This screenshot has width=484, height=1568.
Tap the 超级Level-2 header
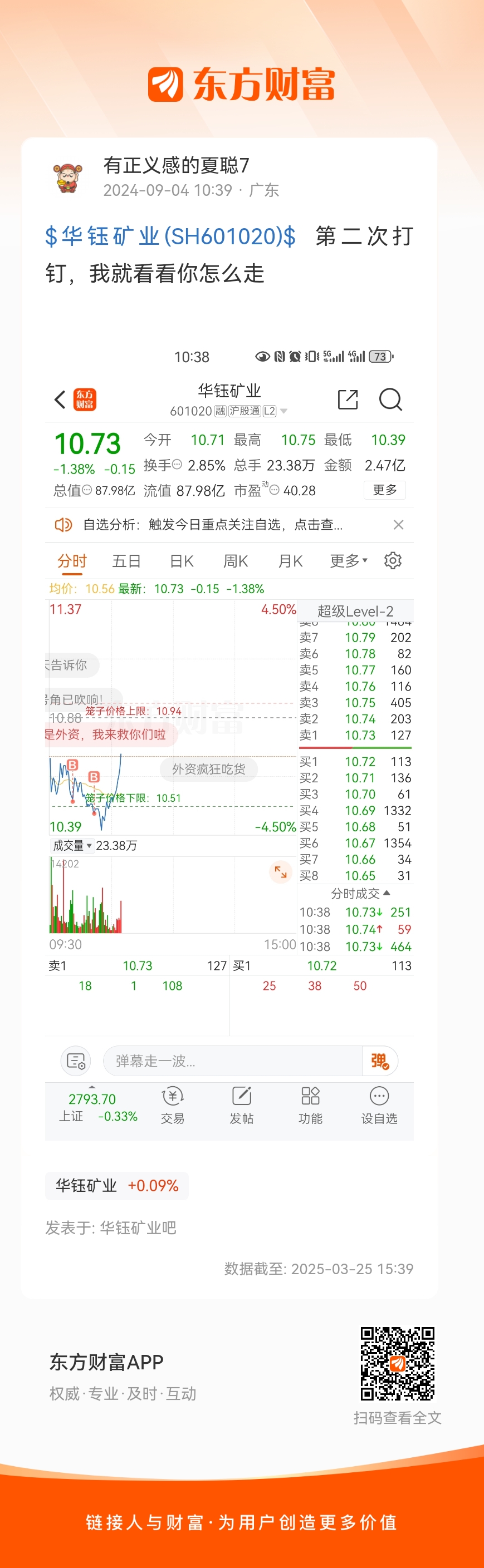(355, 611)
